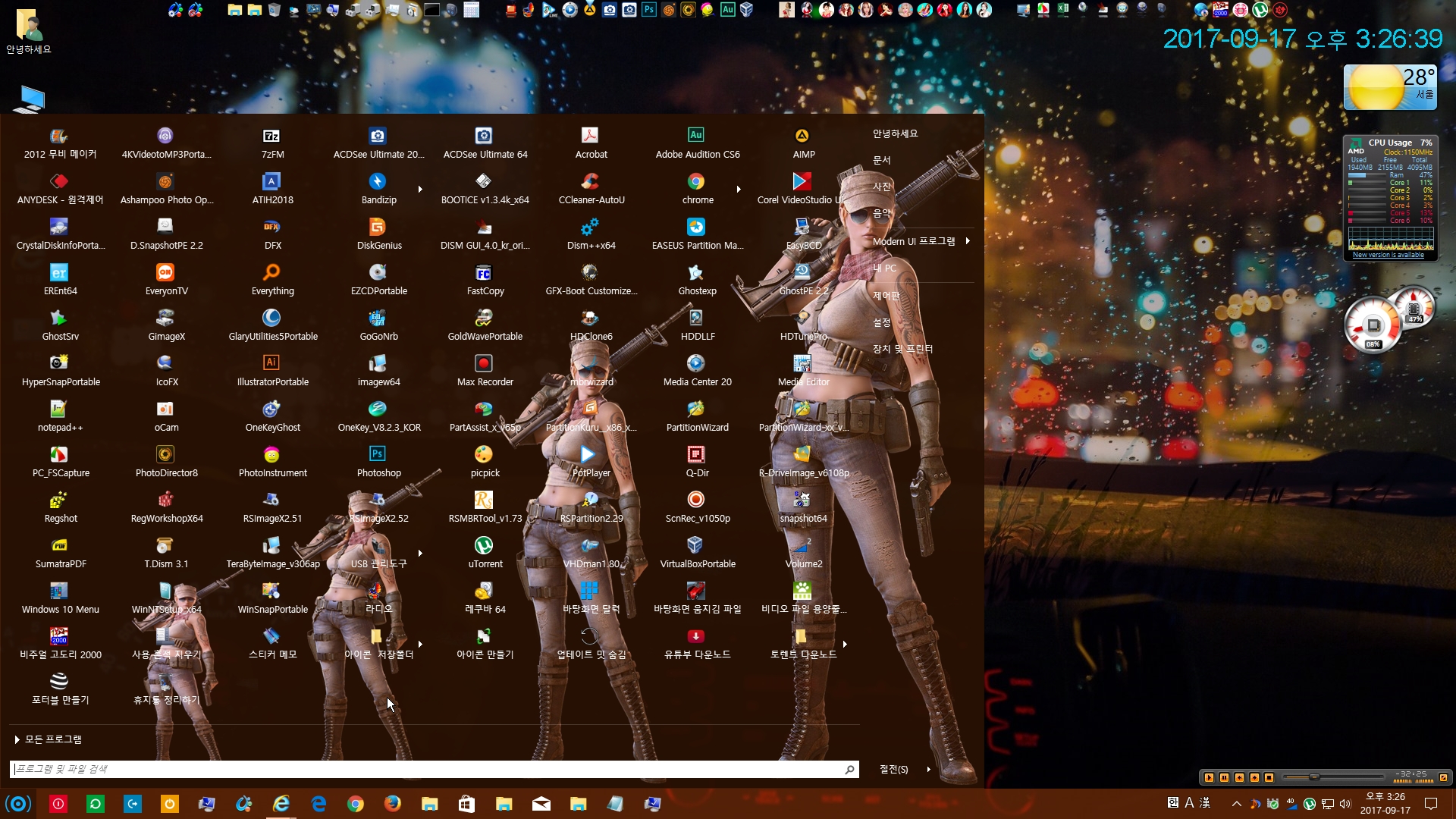Expand Modern UI 프로그램 submenu arrow
Screen dimensions: 1456x819
968,241
